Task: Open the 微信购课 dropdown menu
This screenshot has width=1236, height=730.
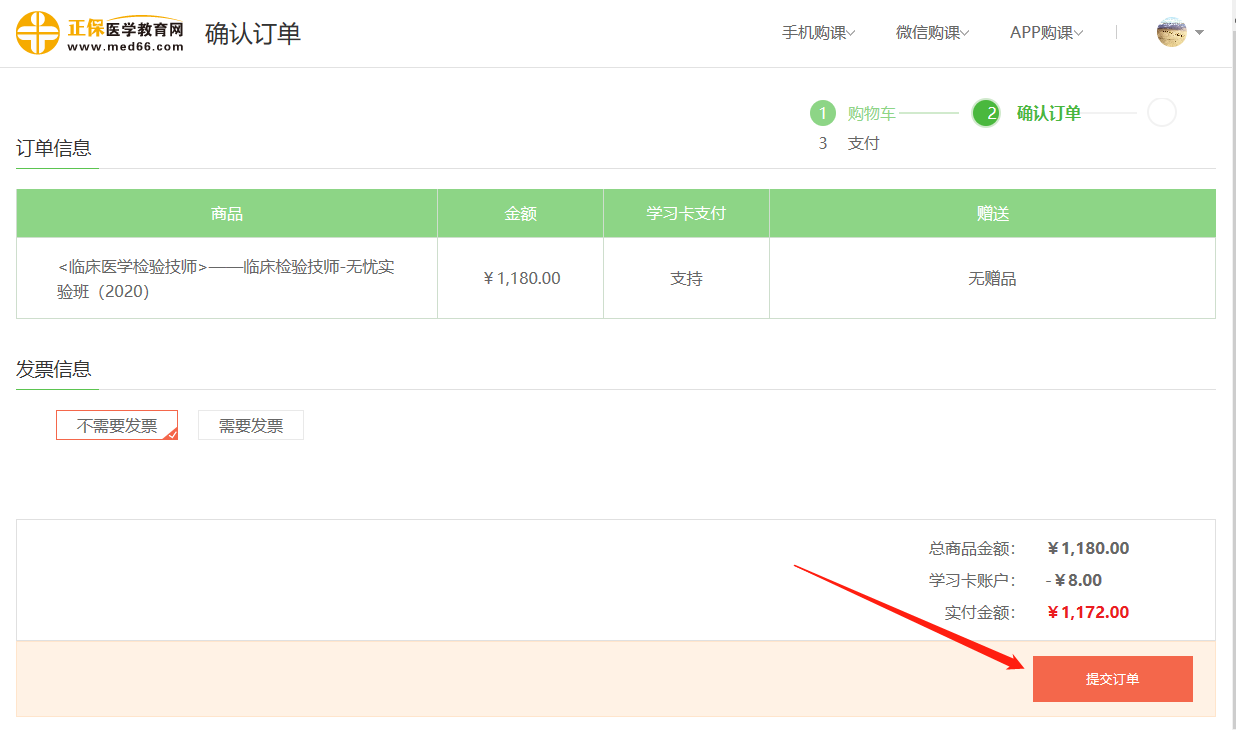Action: pos(932,33)
